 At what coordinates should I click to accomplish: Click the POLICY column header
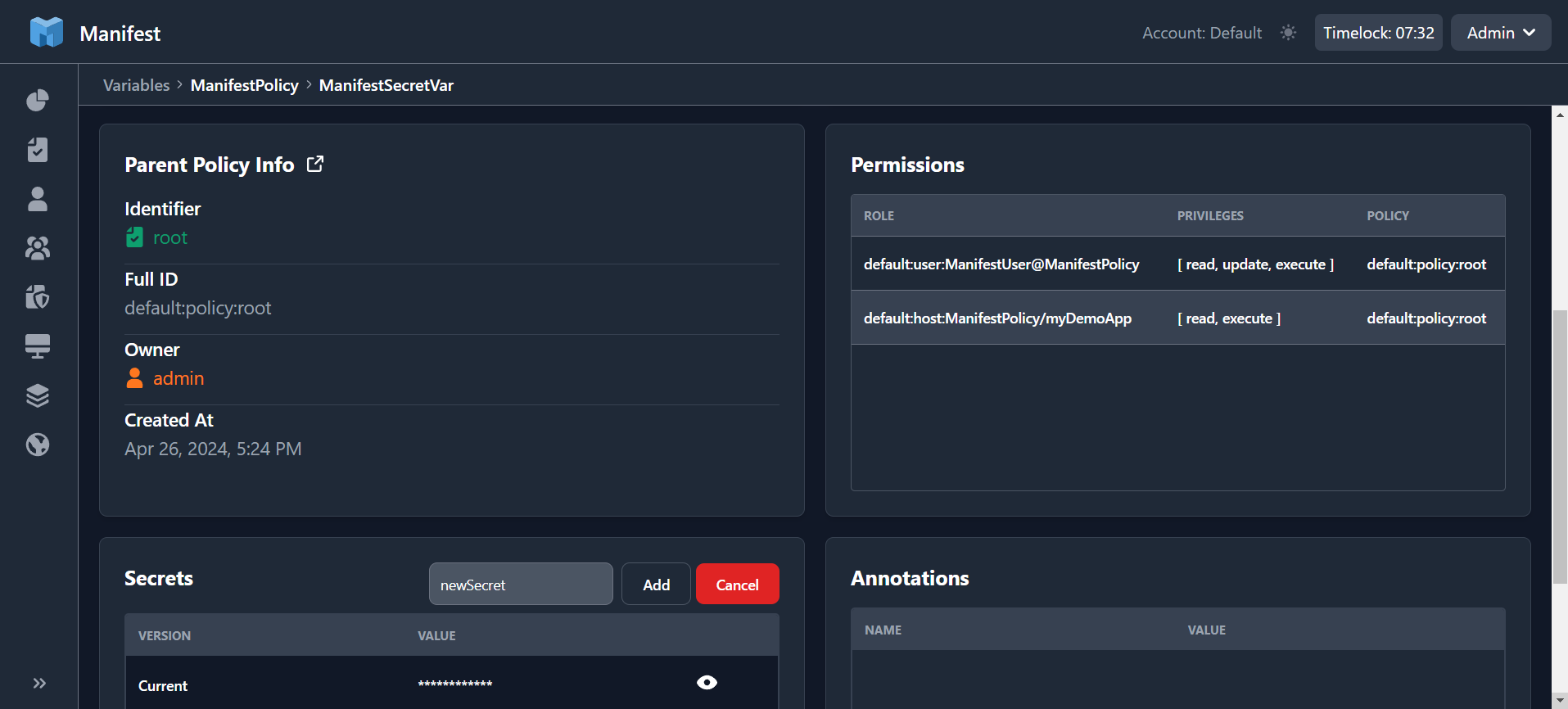(x=1388, y=215)
